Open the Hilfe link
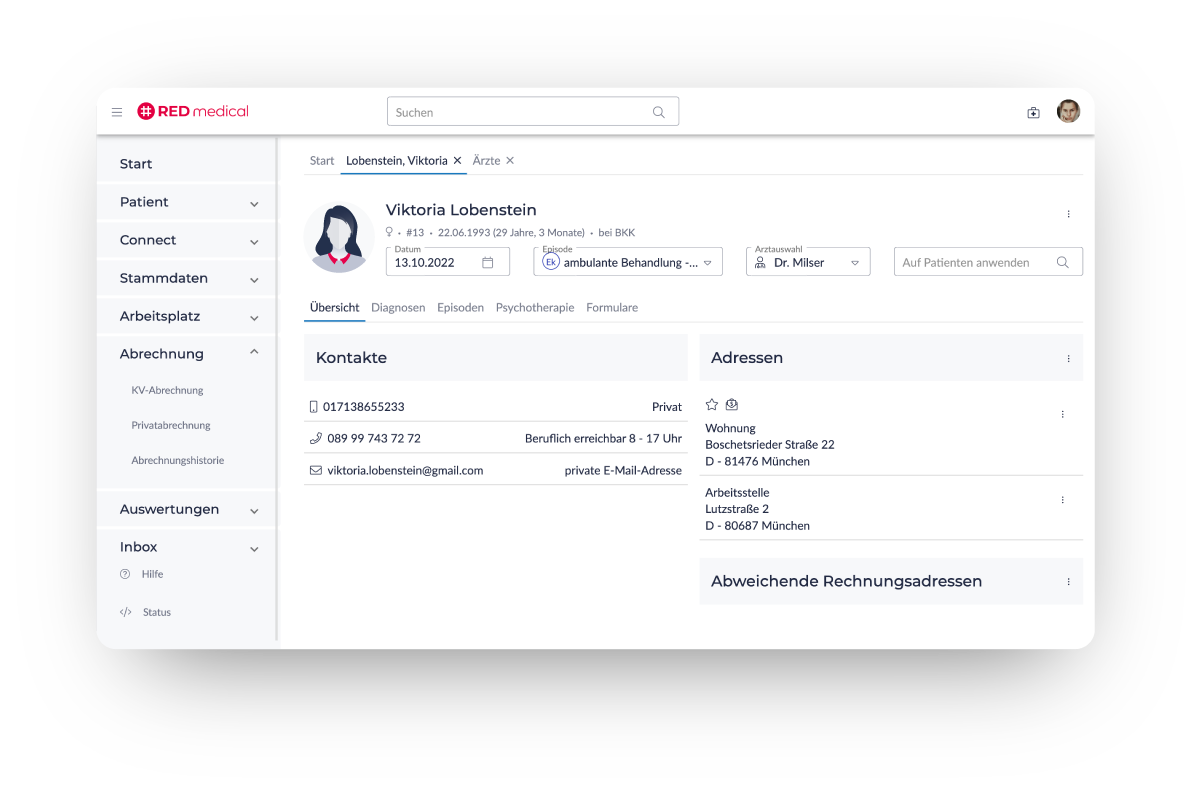 (x=152, y=574)
